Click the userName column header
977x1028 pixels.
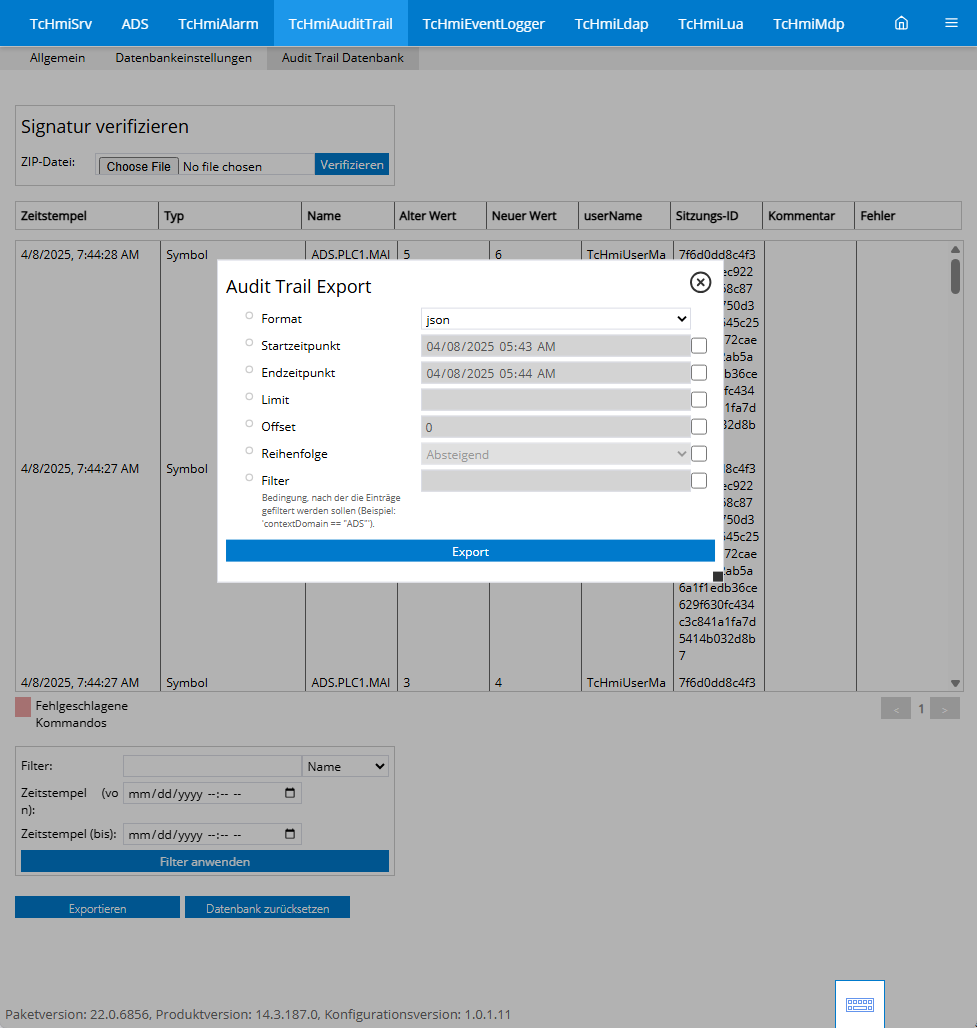click(x=624, y=216)
